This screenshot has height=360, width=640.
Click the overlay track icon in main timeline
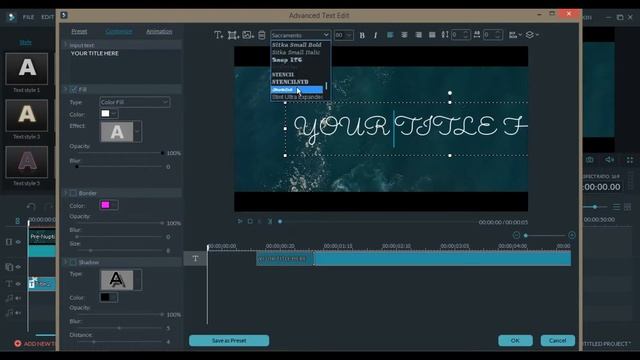[x=9, y=267]
